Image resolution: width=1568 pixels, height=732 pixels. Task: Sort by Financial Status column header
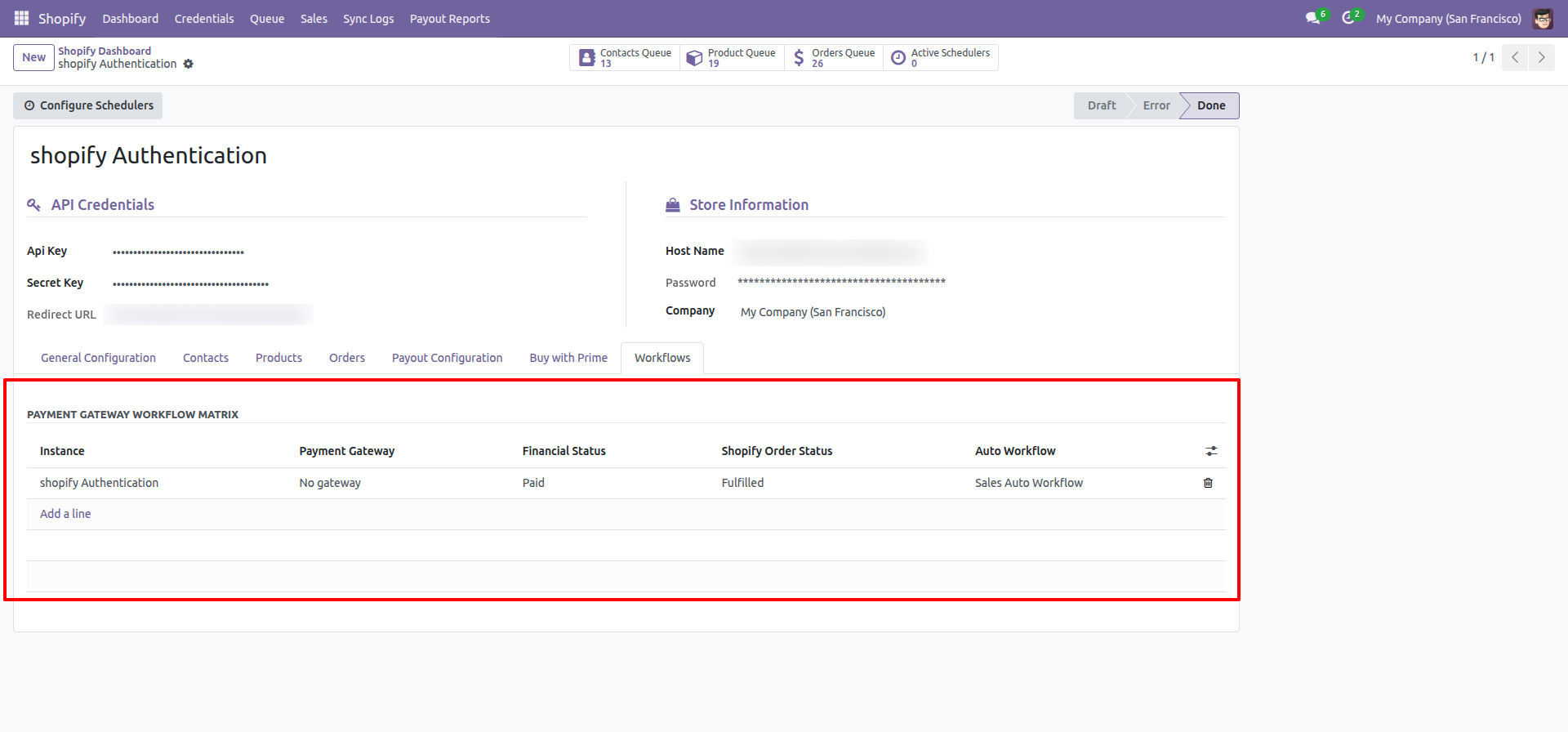click(x=563, y=451)
